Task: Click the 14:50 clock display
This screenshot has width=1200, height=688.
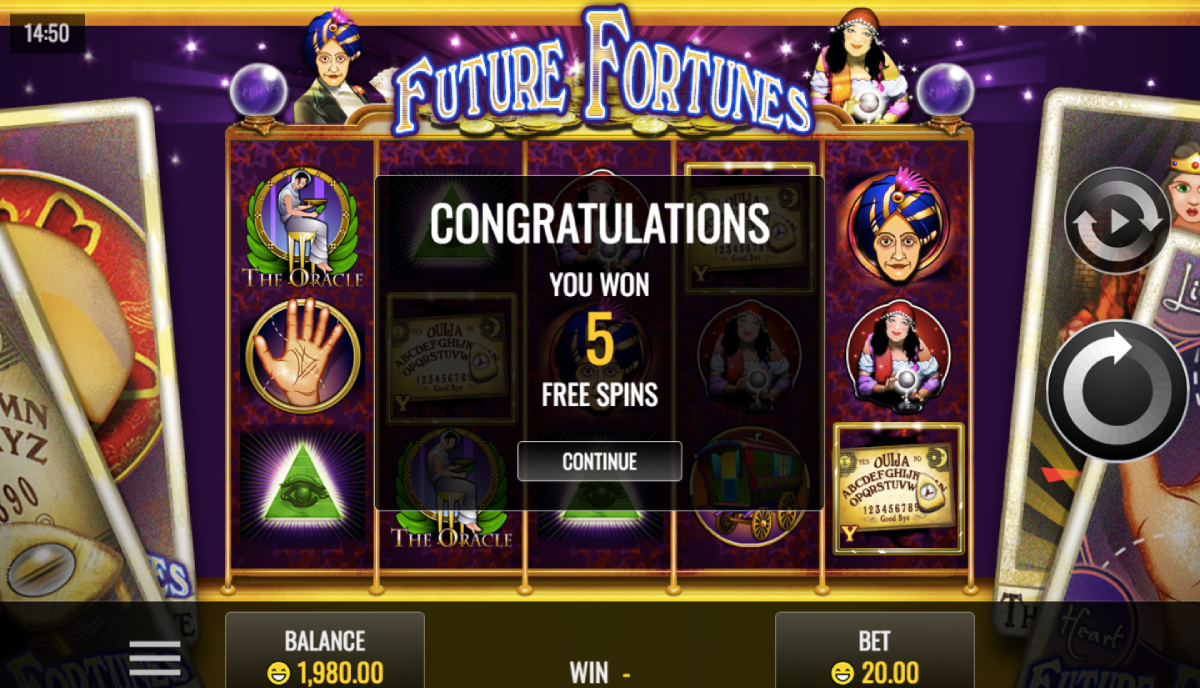Action: point(47,34)
